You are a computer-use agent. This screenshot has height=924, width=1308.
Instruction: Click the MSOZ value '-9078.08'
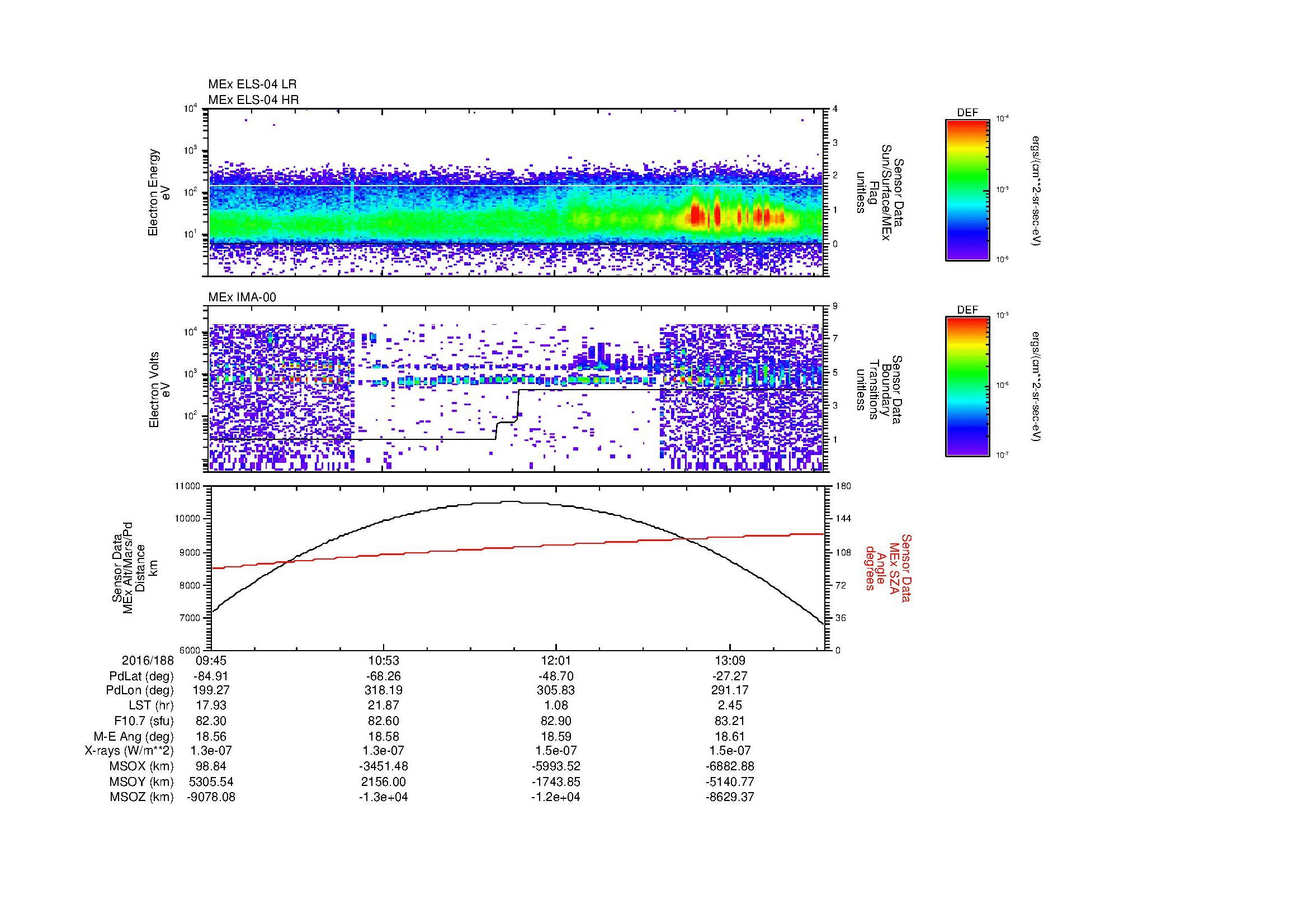pos(211,797)
